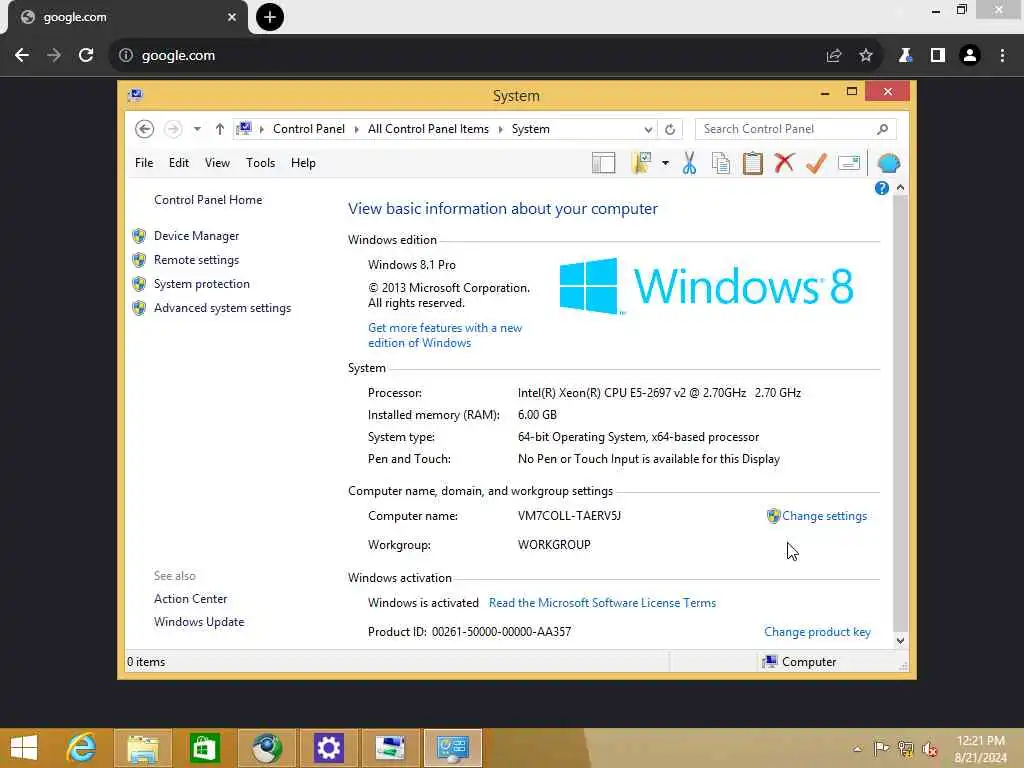This screenshot has width=1024, height=768.
Task: Click the blue shell icon in toolbar
Action: coord(888,163)
